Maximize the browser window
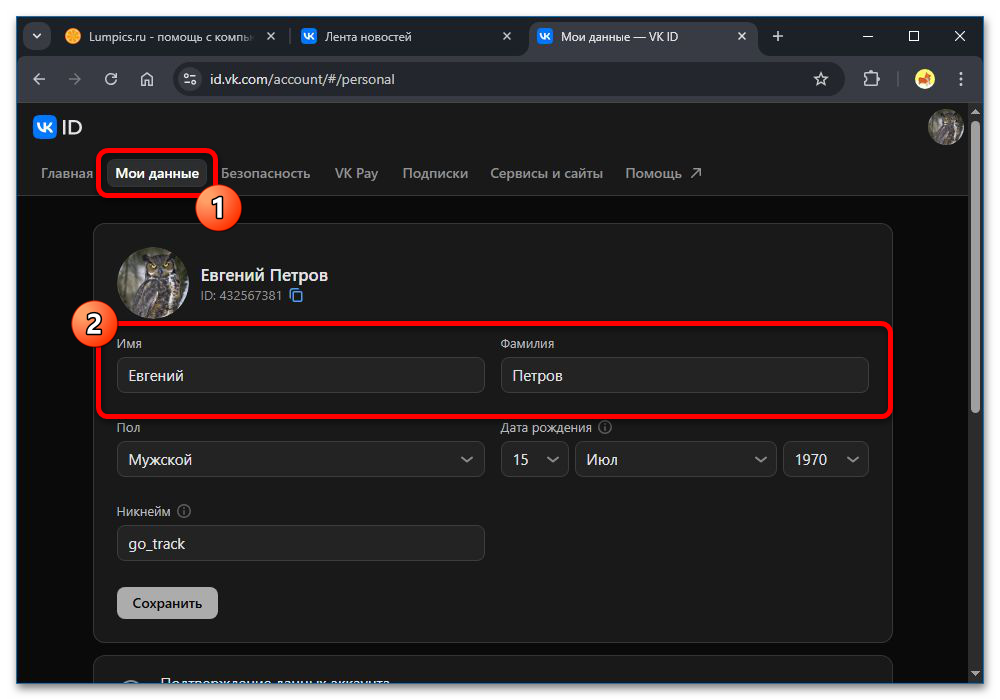1000x700 pixels. [914, 36]
